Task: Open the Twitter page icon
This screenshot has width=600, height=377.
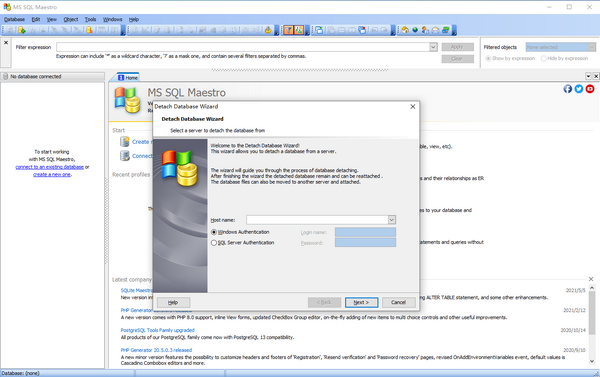Action: (579, 89)
